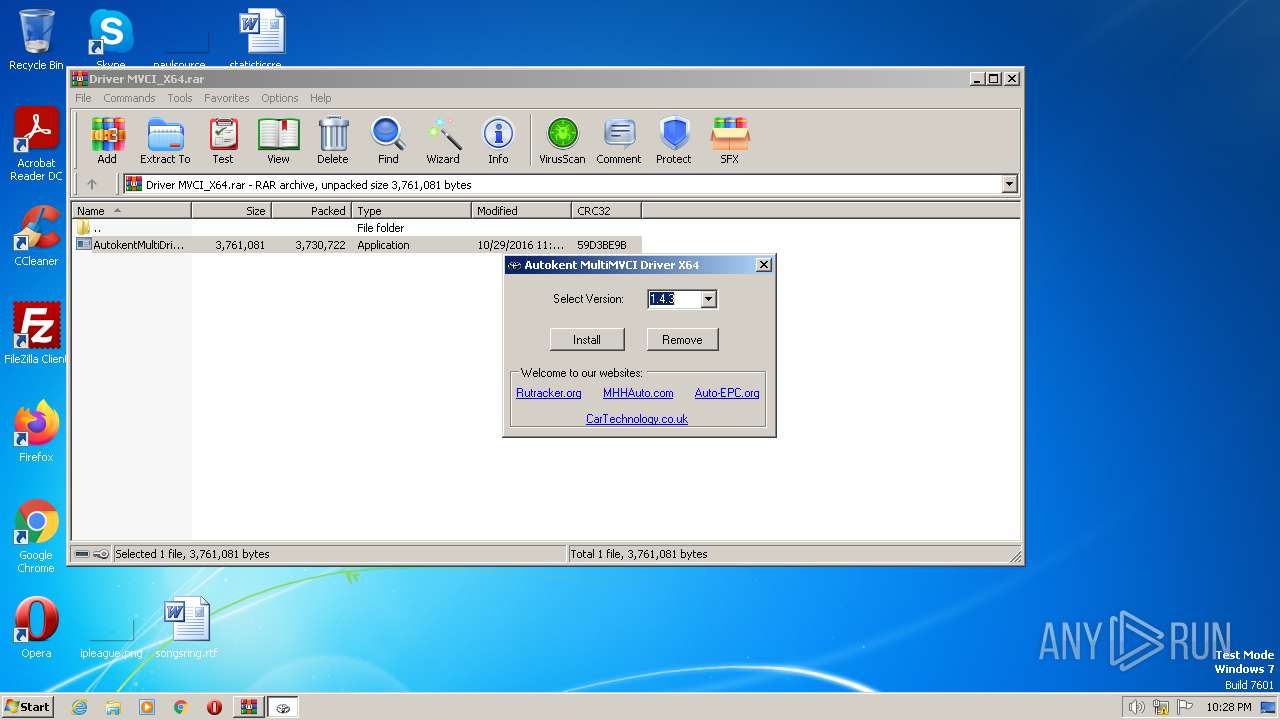Click the taskbar clock 10:28 PM

pyautogui.click(x=1228, y=707)
